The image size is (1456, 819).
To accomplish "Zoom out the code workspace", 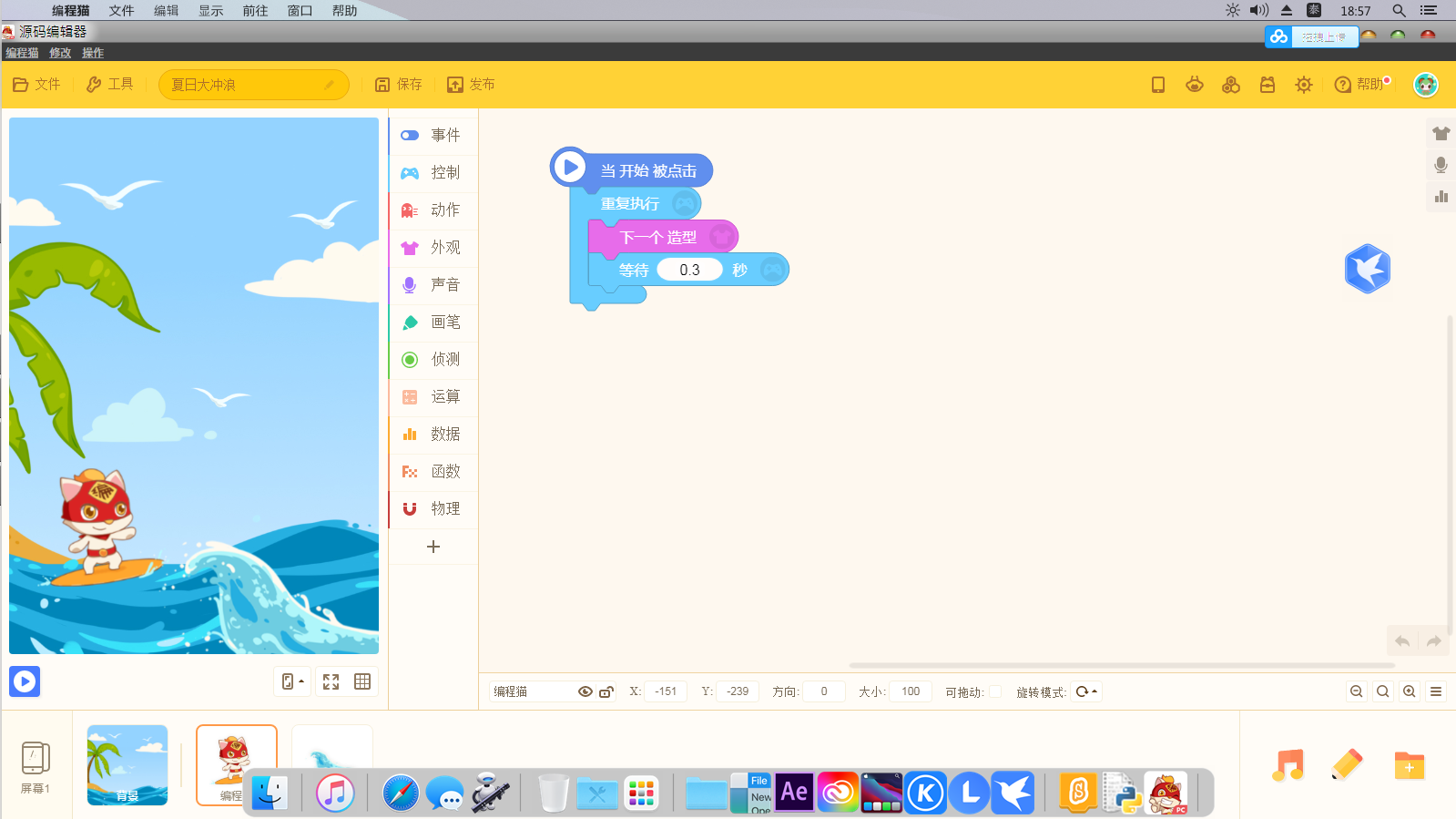I will [1357, 691].
